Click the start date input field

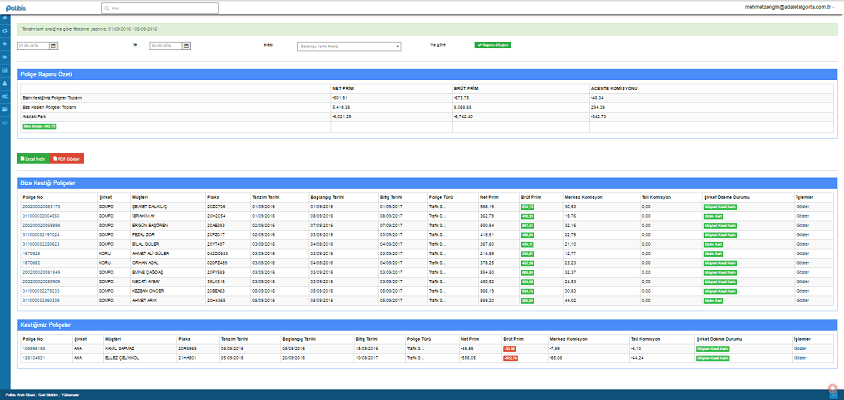[x=31, y=46]
